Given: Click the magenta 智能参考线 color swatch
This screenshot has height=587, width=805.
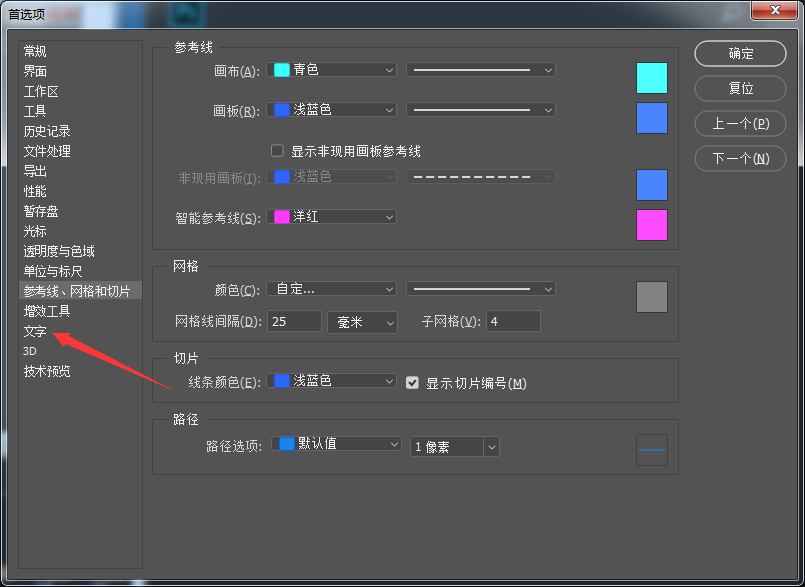Looking at the screenshot, I should 651,225.
